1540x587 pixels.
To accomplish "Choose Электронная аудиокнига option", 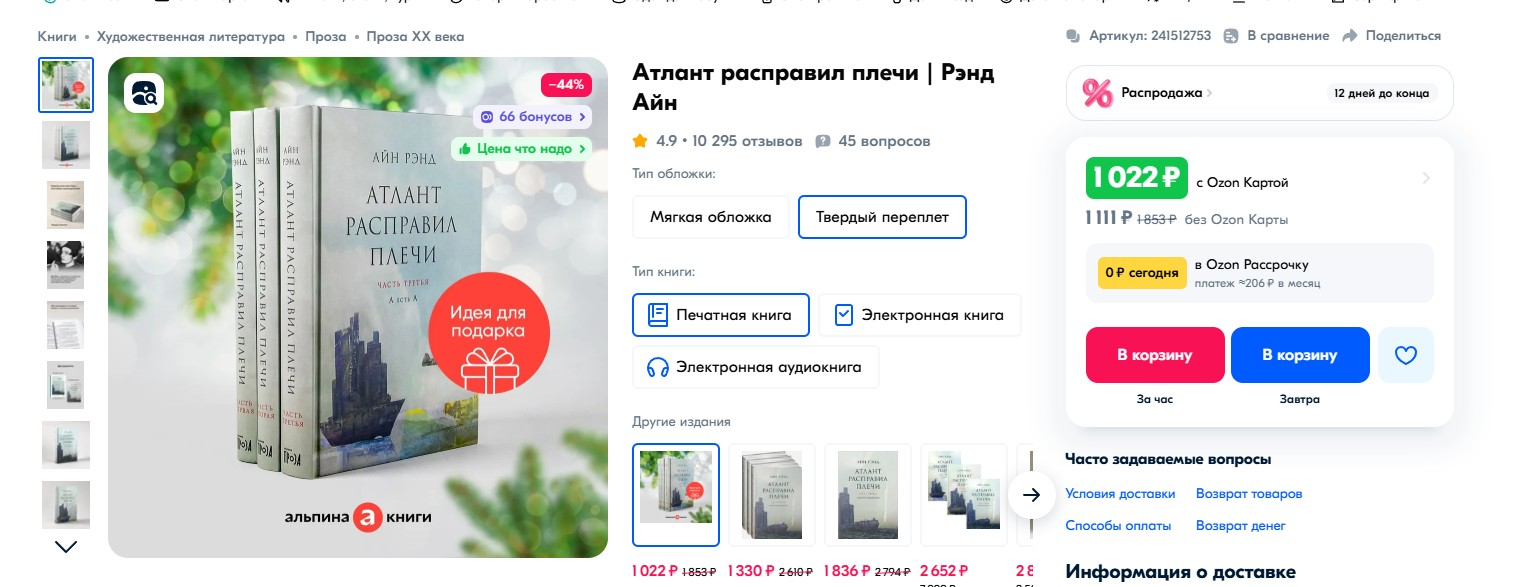I will [755, 367].
